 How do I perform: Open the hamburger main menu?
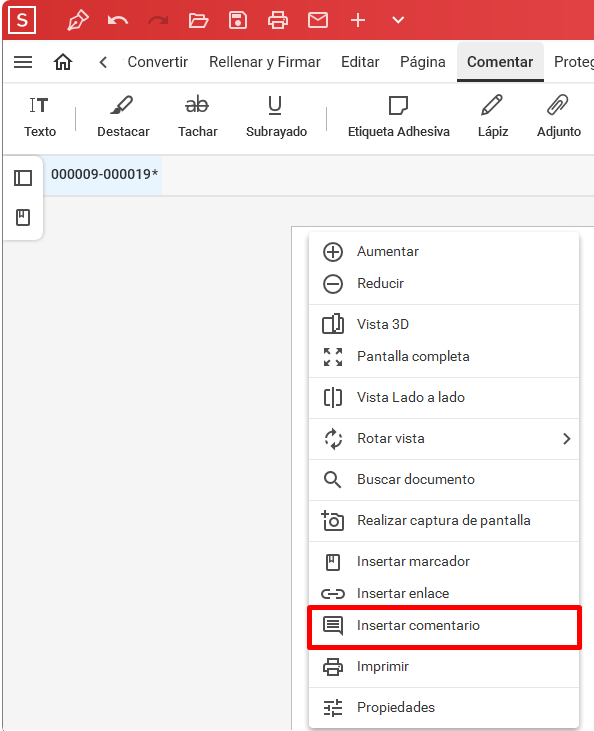[23, 62]
